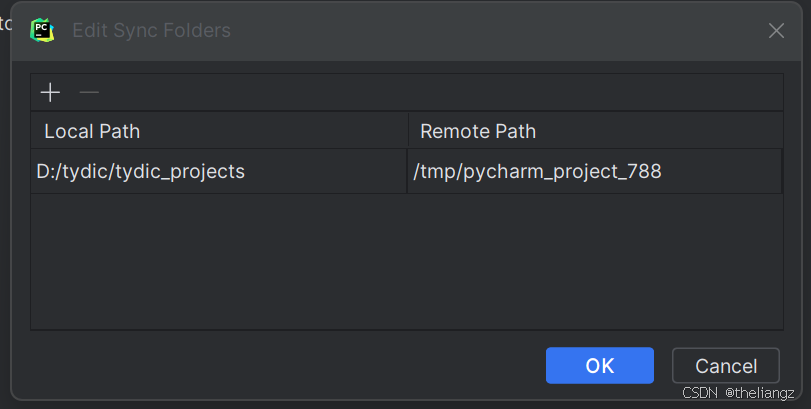Click the Edit Sync Folders title text

tap(151, 31)
